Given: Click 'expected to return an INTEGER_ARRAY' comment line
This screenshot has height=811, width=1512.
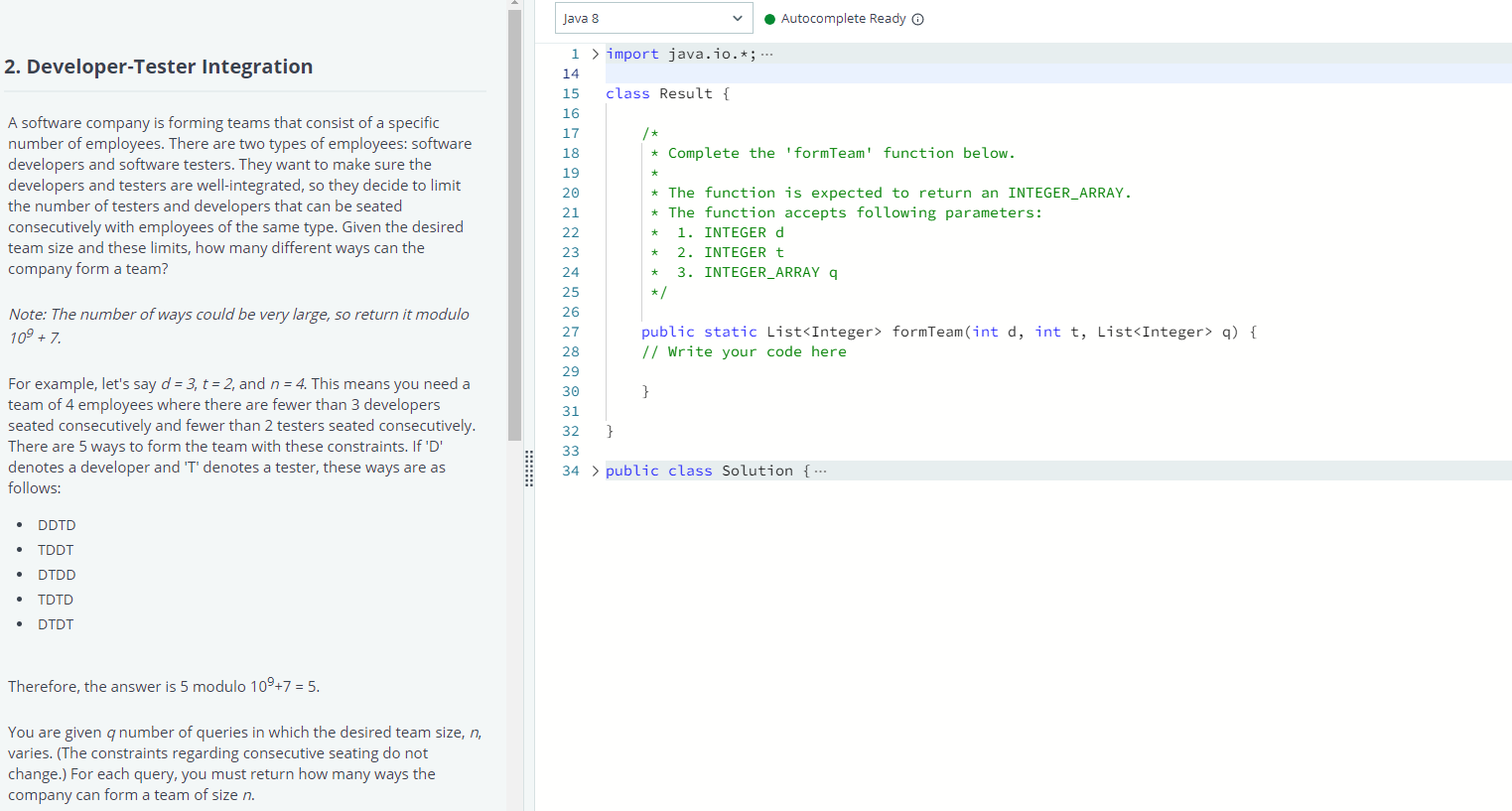Looking at the screenshot, I should pyautogui.click(x=891, y=193).
